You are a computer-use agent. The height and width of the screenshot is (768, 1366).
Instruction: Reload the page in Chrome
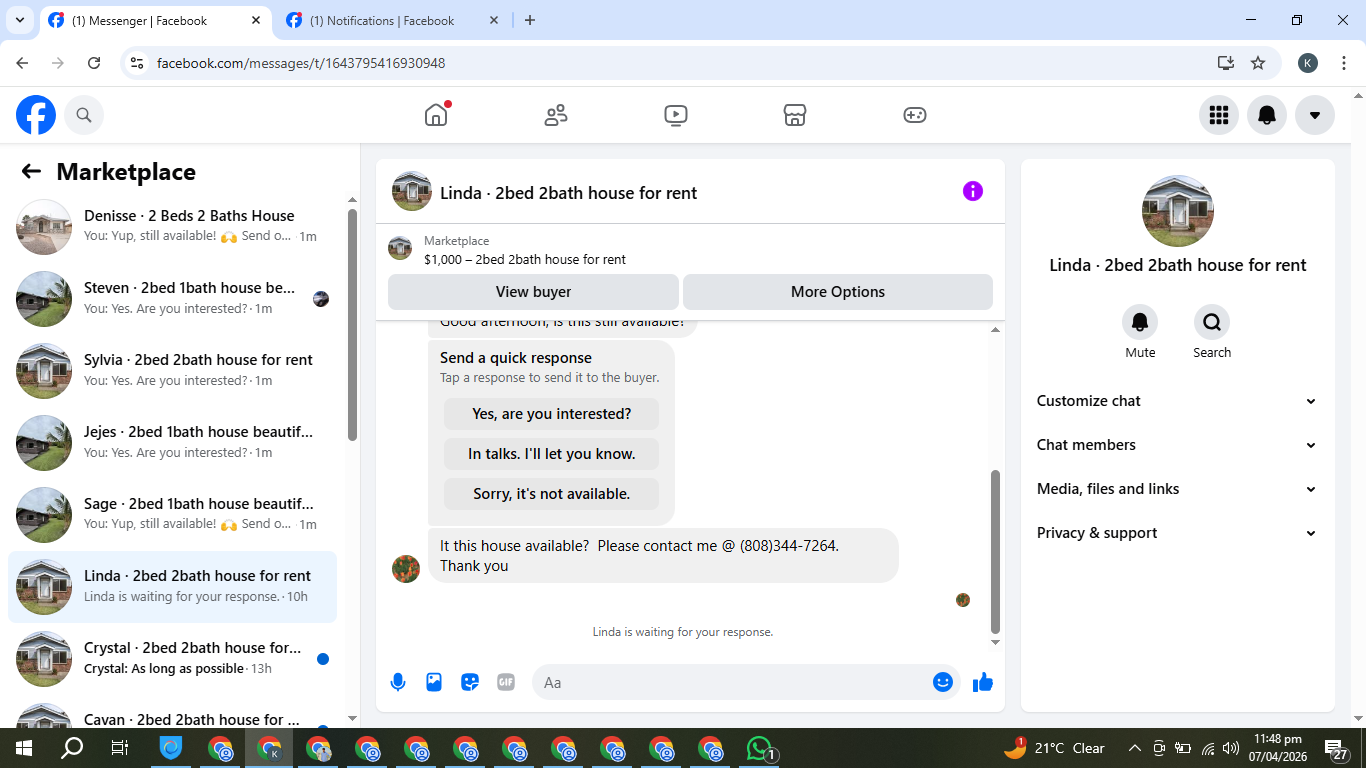click(94, 63)
